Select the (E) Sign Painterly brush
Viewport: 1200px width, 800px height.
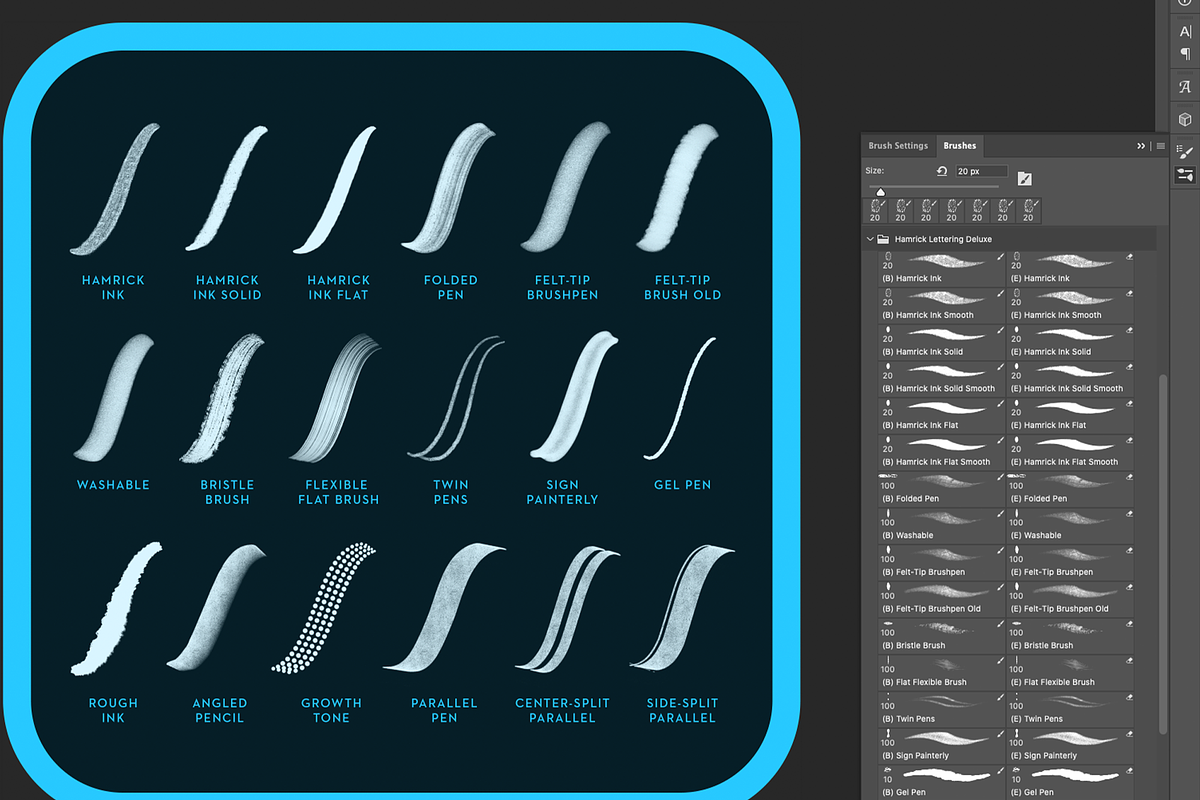click(1070, 746)
